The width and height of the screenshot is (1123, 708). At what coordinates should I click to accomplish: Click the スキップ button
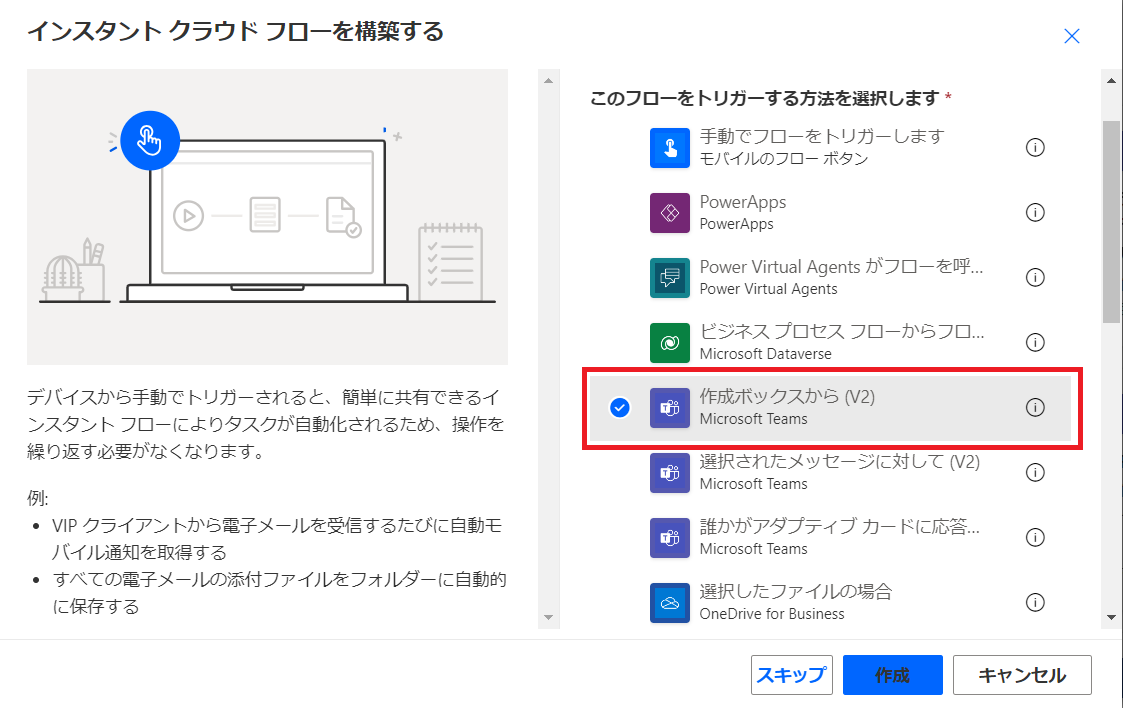point(791,675)
